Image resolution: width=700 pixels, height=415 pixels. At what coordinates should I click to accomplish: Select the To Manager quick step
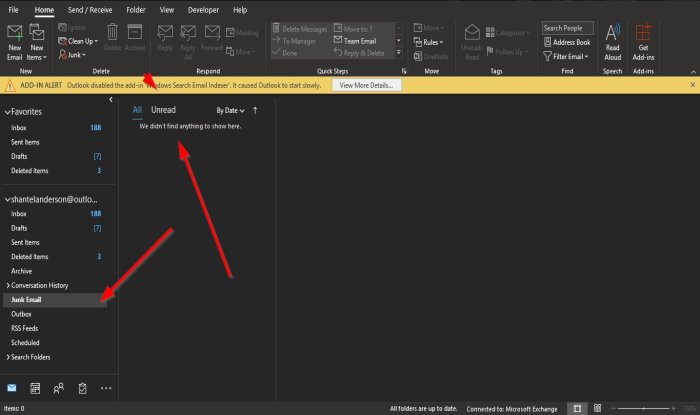[294, 41]
